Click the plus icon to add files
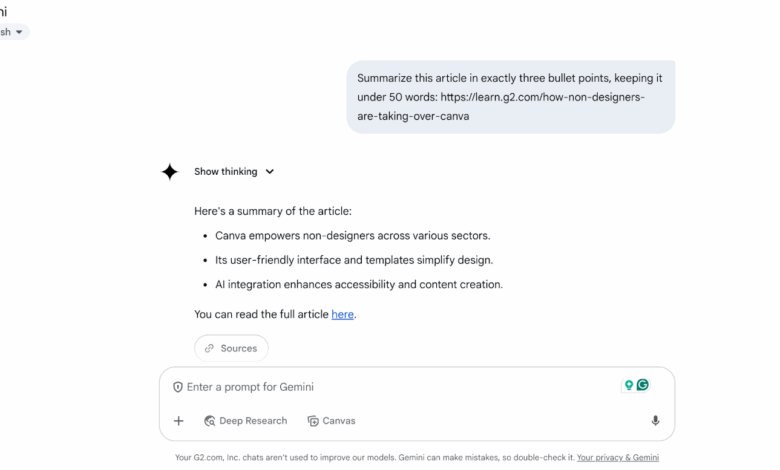This screenshot has height=470, width=780. pyautogui.click(x=179, y=421)
